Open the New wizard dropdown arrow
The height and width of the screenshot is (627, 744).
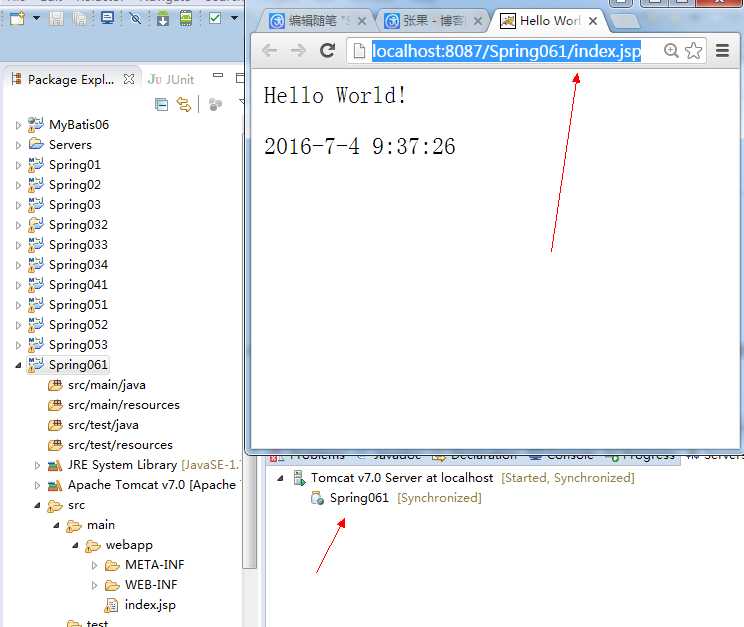click(36, 19)
